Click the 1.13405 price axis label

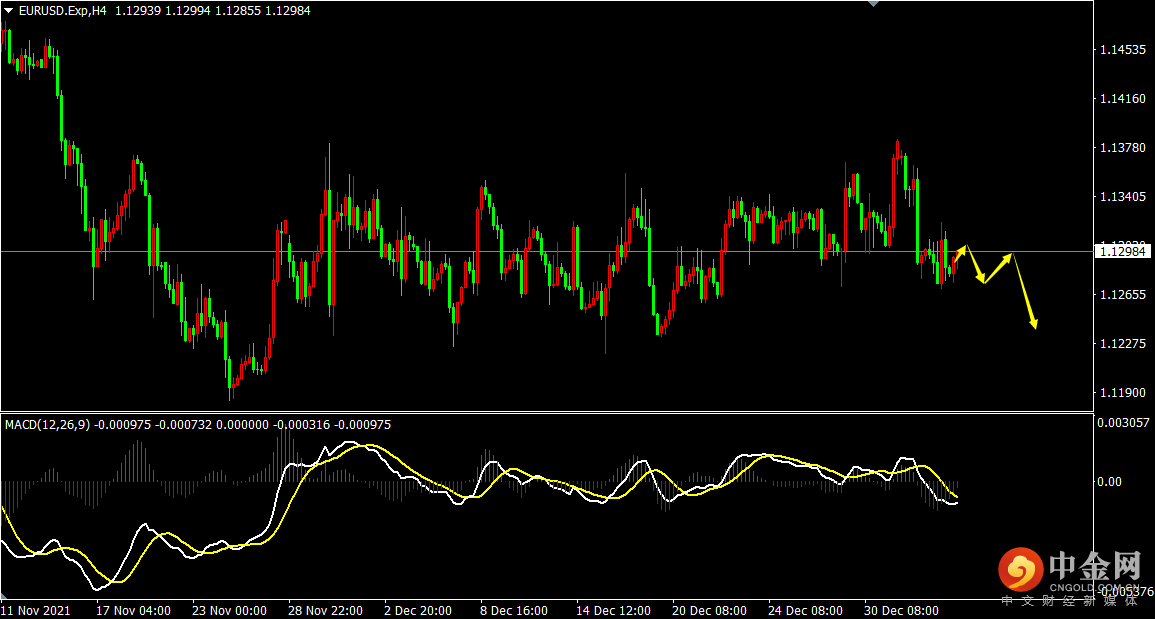click(x=1123, y=197)
